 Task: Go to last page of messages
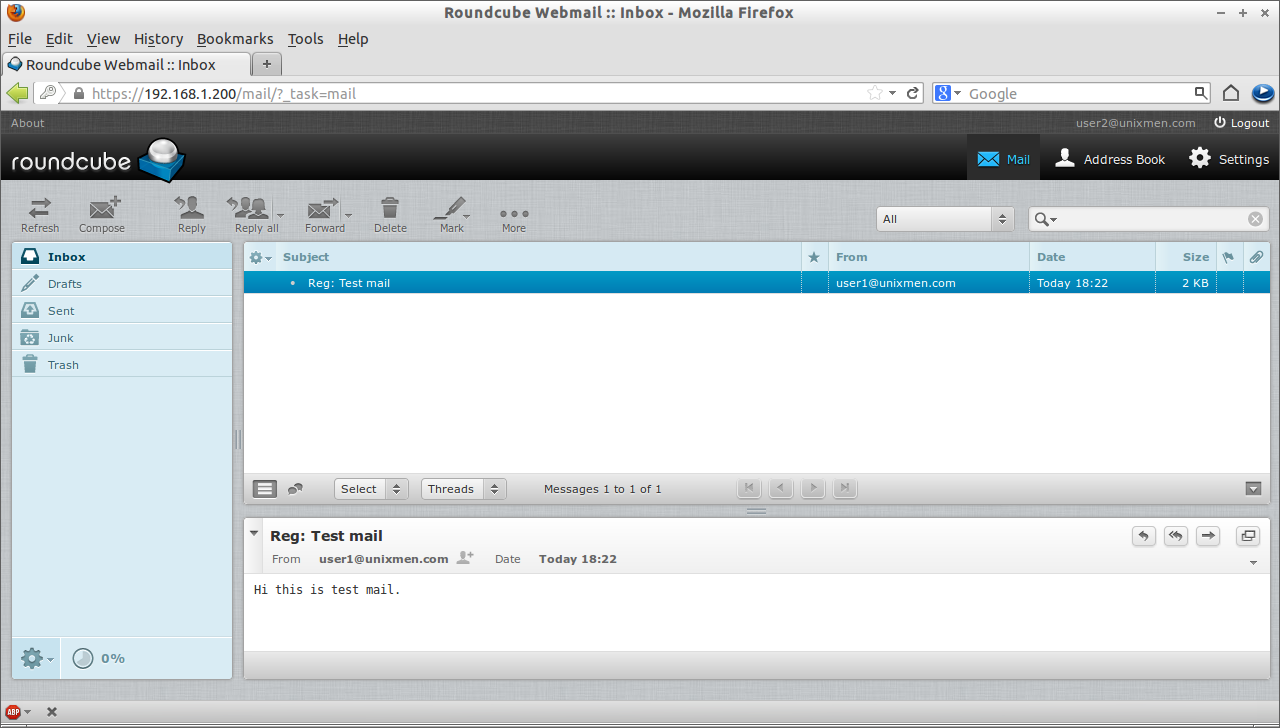tap(845, 488)
